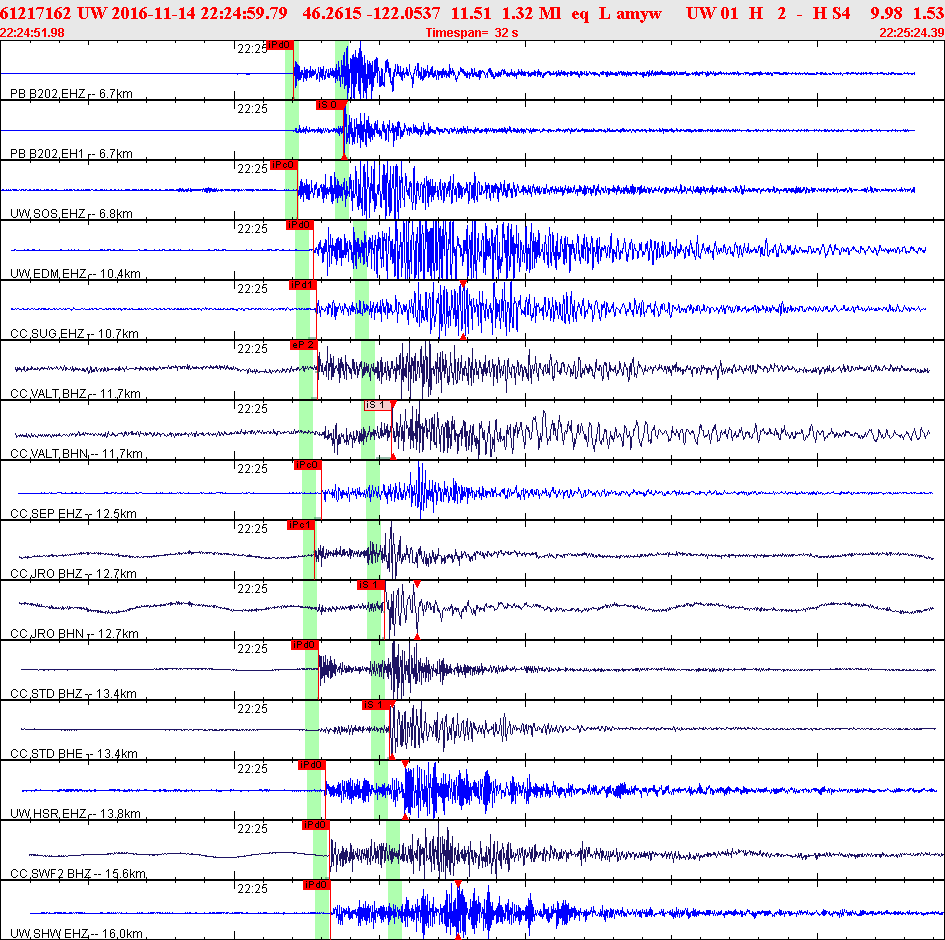Viewport: 945px width, 940px height.
Task: Click the CC.SEP.EHZ 12.5km station label
Action: click(74, 514)
